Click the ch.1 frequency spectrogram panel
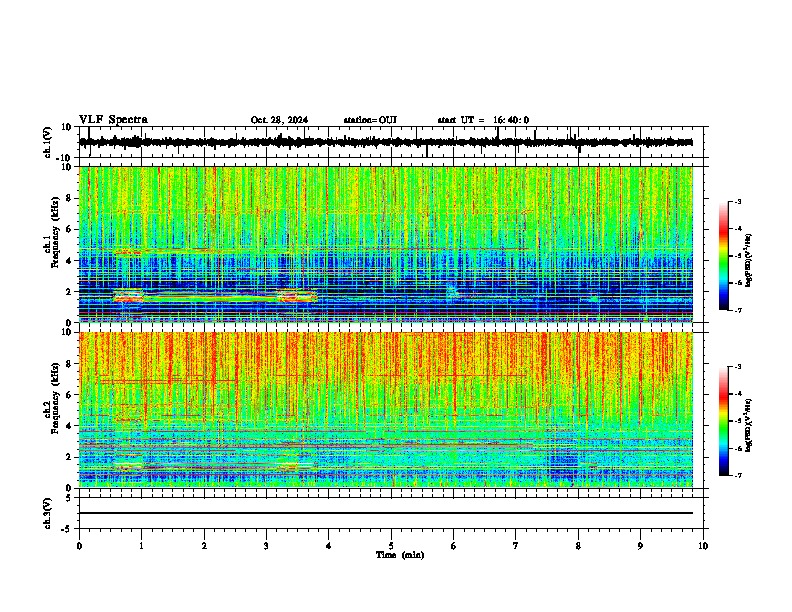792x612 pixels. tap(386, 244)
